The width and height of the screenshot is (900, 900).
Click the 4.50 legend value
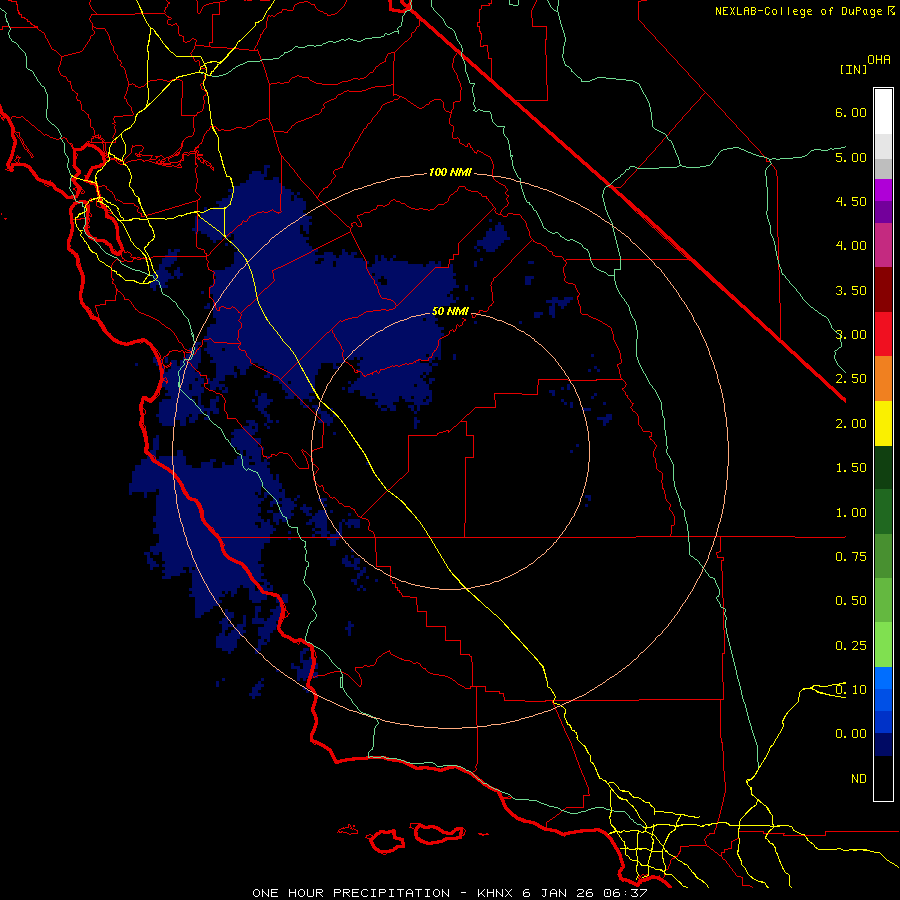(851, 201)
